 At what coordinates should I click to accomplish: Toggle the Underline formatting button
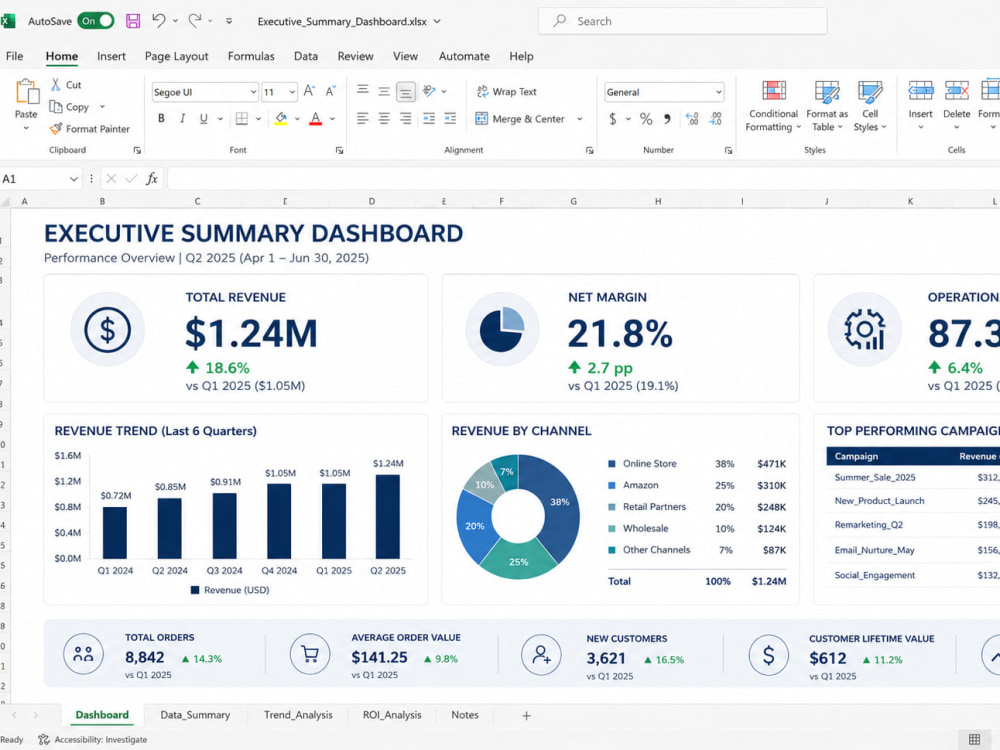[x=203, y=118]
